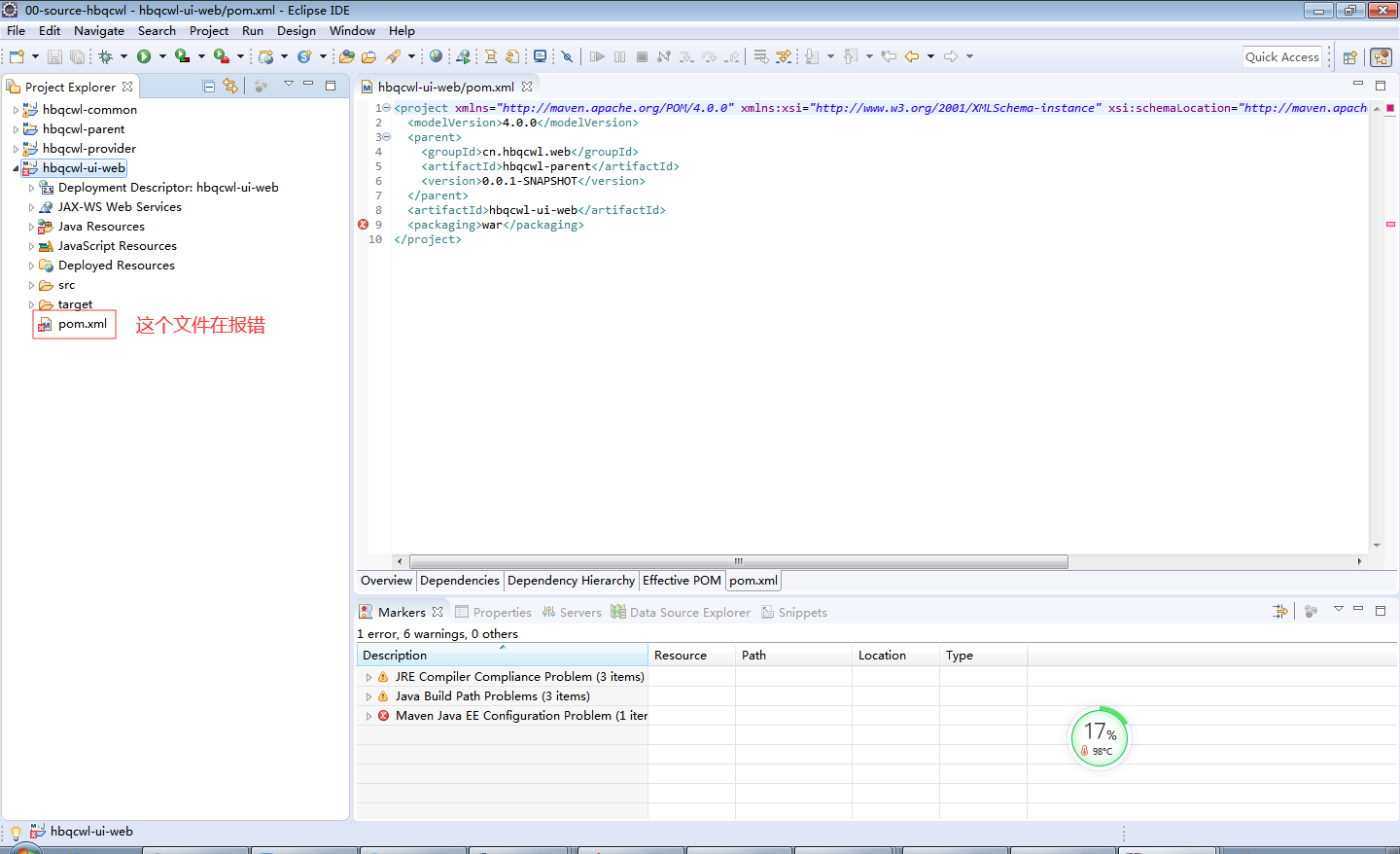
Task: Click the Back navigation yellow arrow
Action: click(x=912, y=56)
